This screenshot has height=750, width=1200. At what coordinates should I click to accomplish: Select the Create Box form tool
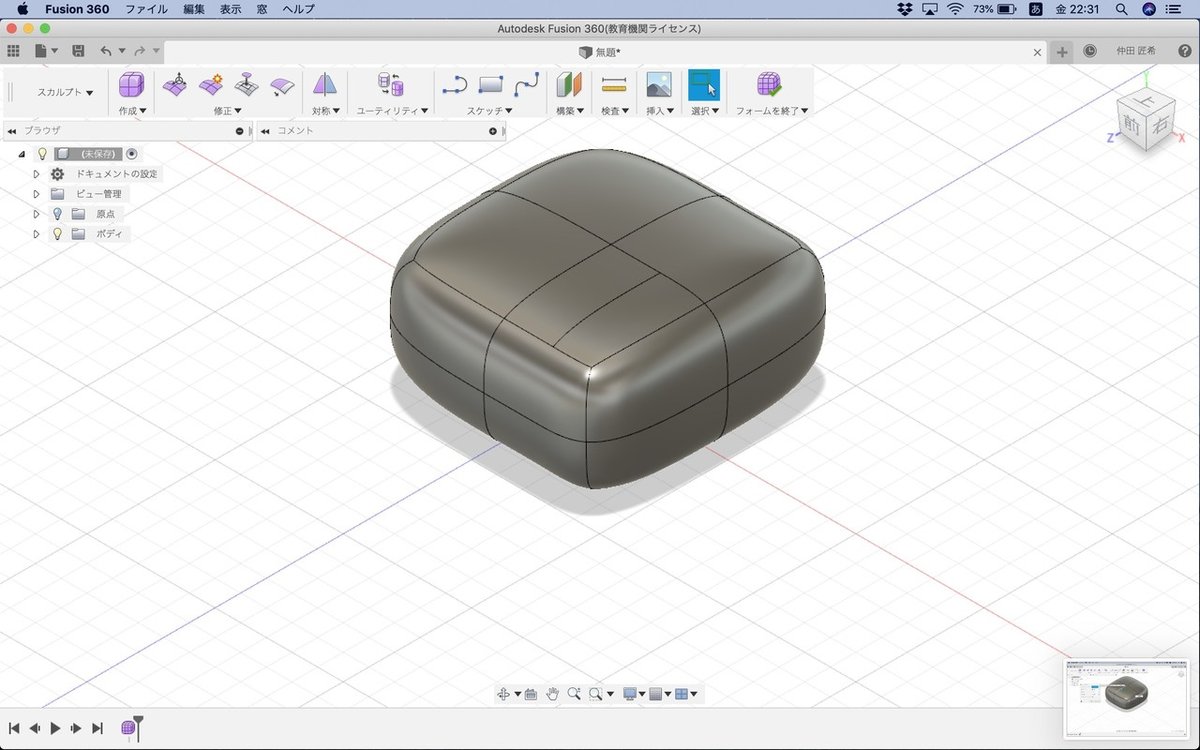(131, 85)
